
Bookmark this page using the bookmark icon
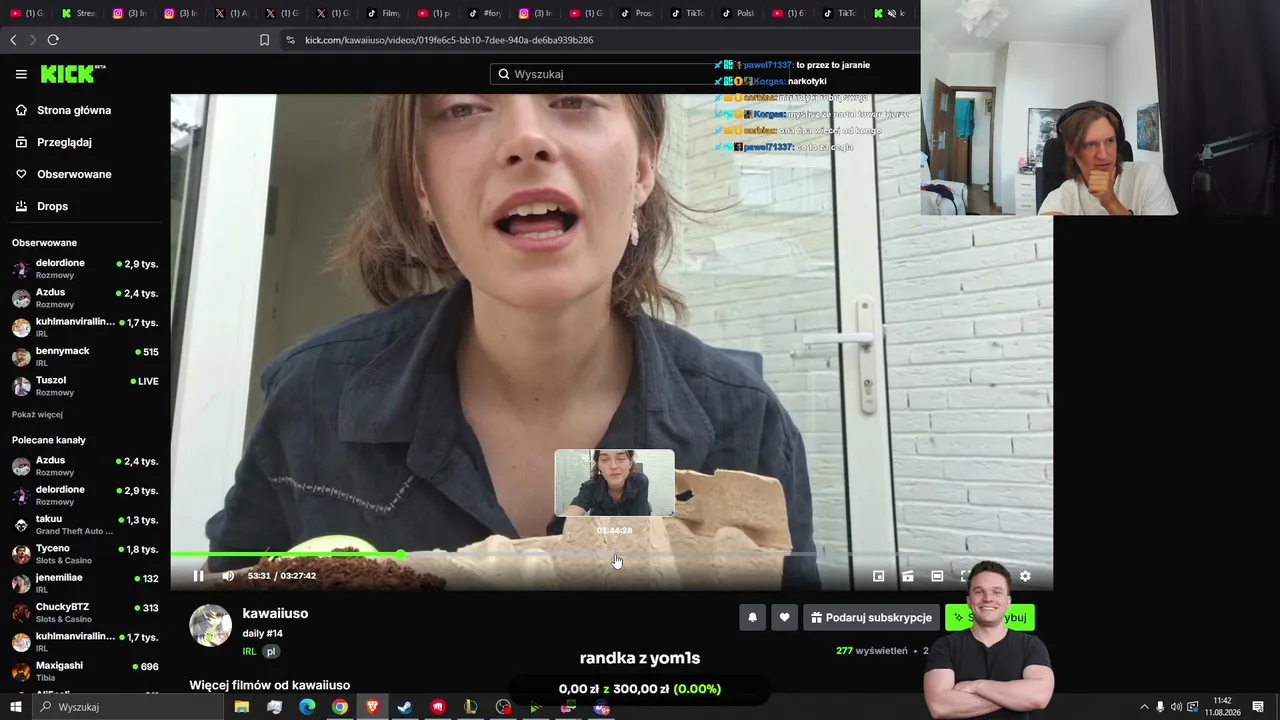[264, 40]
